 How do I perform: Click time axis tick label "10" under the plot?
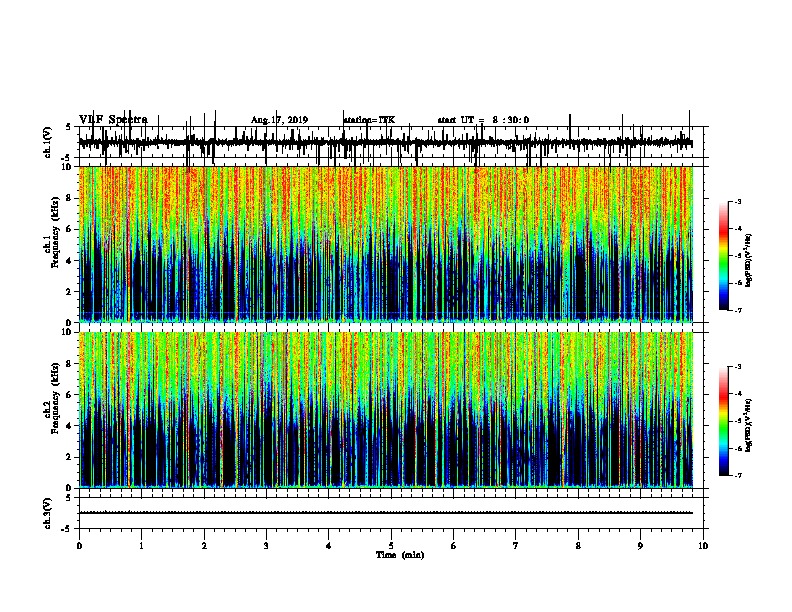pos(703,546)
